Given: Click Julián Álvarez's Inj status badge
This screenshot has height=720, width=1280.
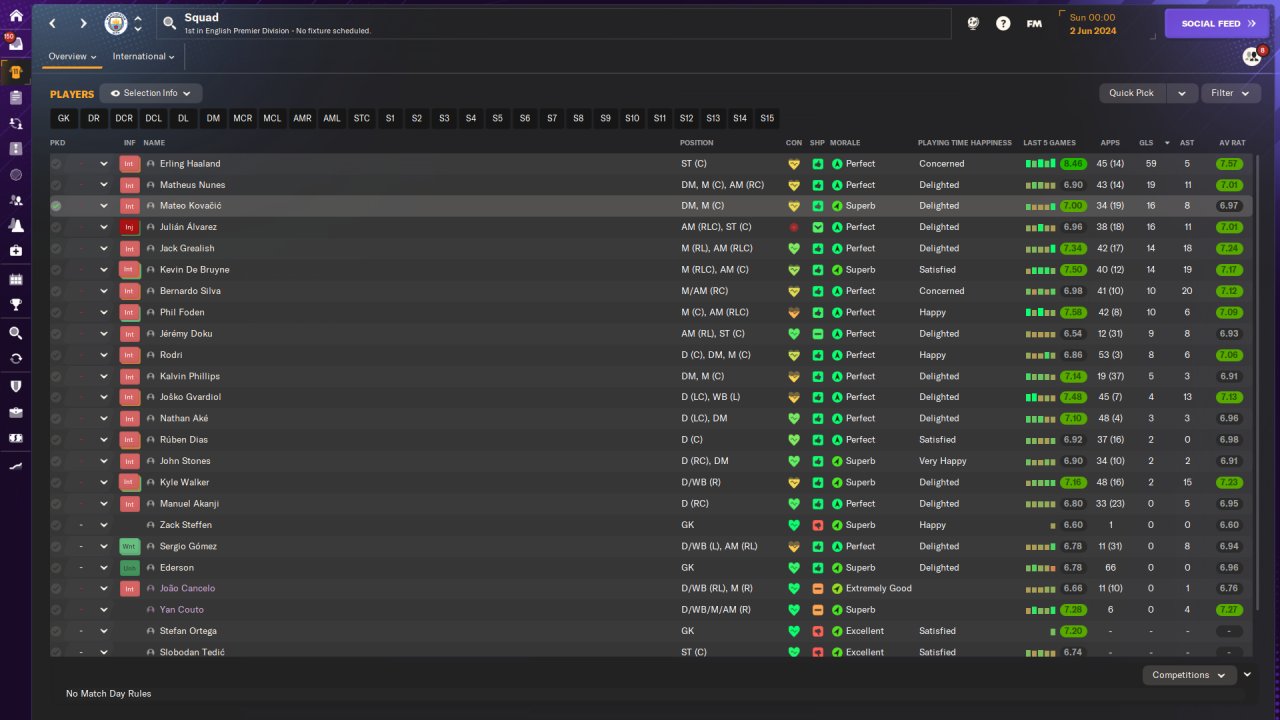Looking at the screenshot, I should tap(129, 227).
